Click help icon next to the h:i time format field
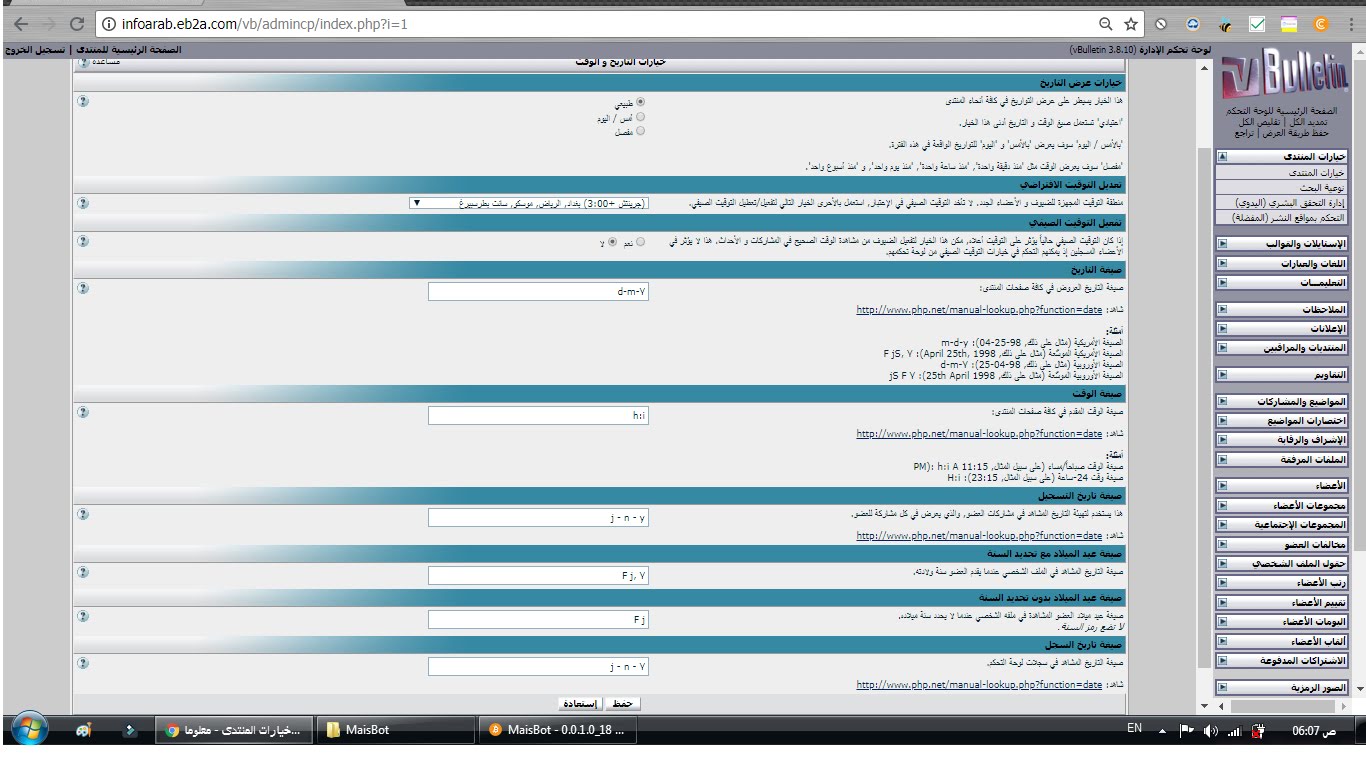 [x=83, y=413]
